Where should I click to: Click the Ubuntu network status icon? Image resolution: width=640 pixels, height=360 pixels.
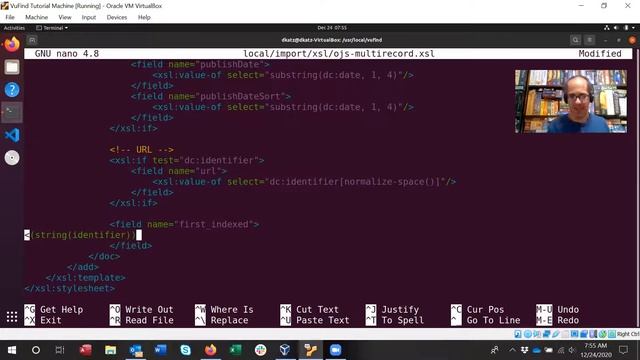coord(607,28)
